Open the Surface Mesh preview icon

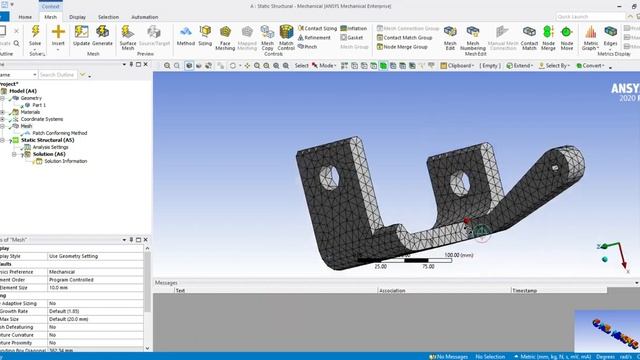pyautogui.click(x=128, y=32)
